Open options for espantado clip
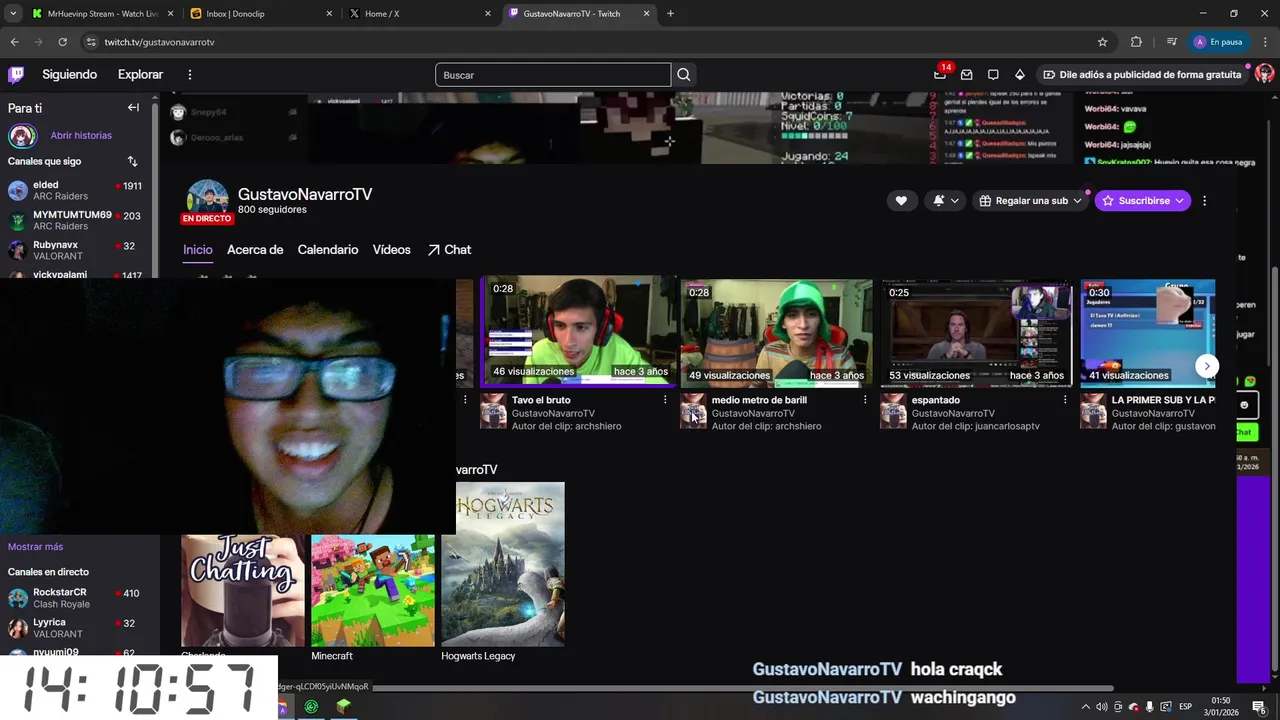The height and width of the screenshot is (720, 1280). click(1065, 400)
